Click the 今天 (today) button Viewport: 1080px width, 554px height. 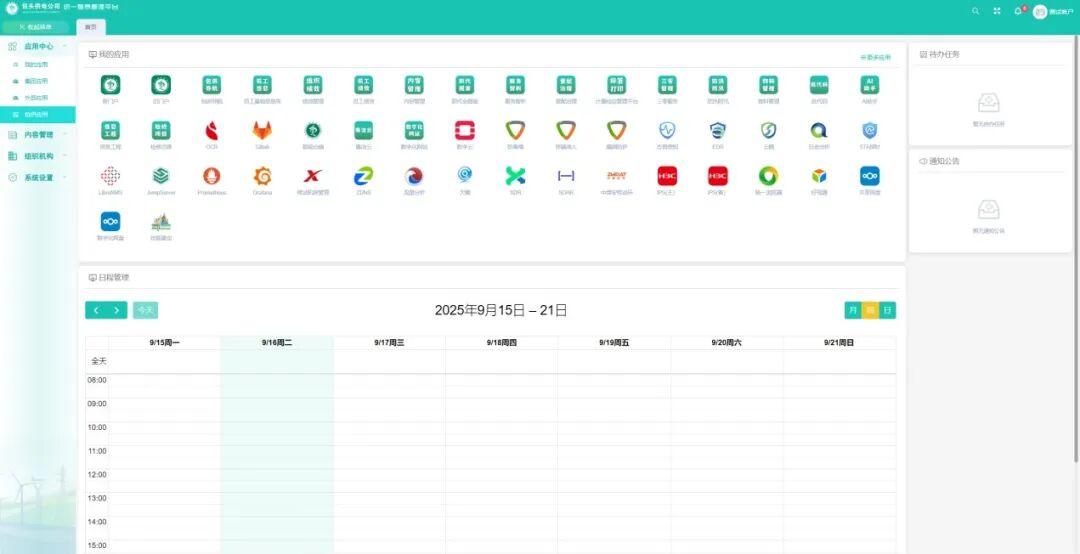145,310
